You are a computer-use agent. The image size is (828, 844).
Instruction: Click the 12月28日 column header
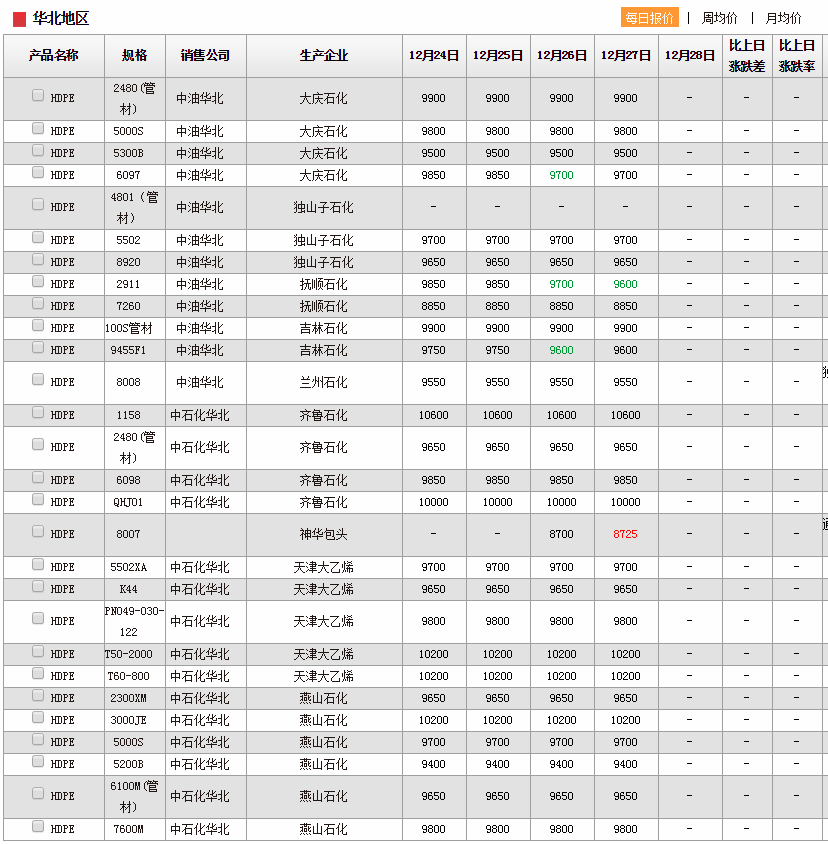click(x=690, y=55)
